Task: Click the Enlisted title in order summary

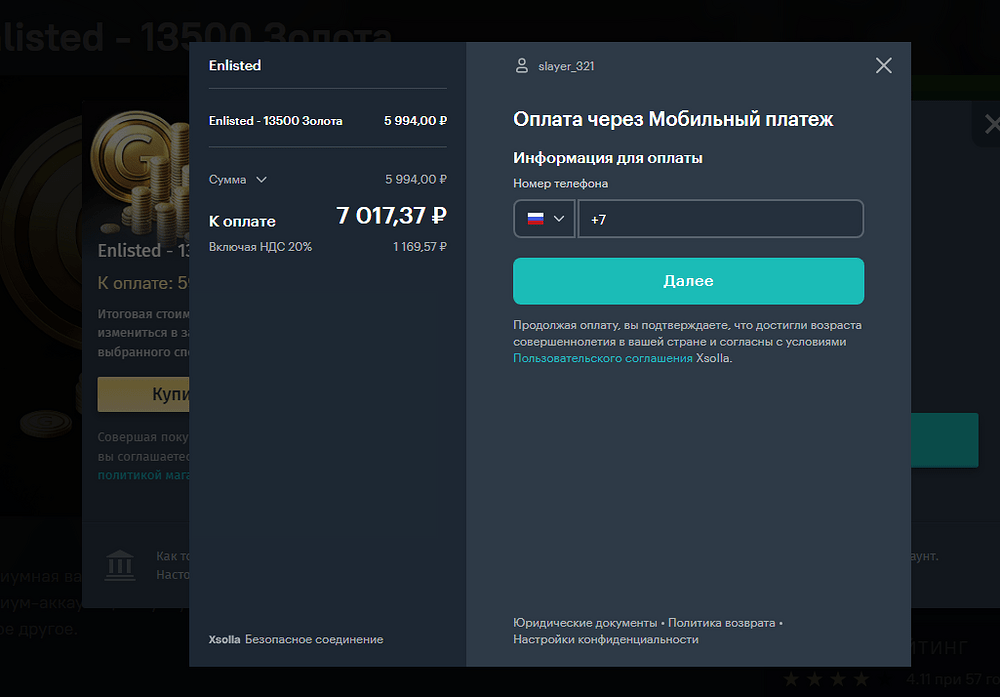Action: click(235, 66)
